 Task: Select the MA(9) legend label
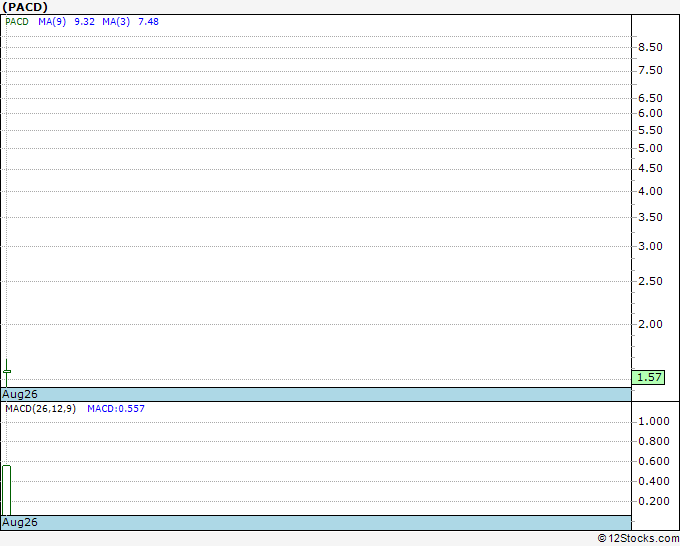[52, 22]
